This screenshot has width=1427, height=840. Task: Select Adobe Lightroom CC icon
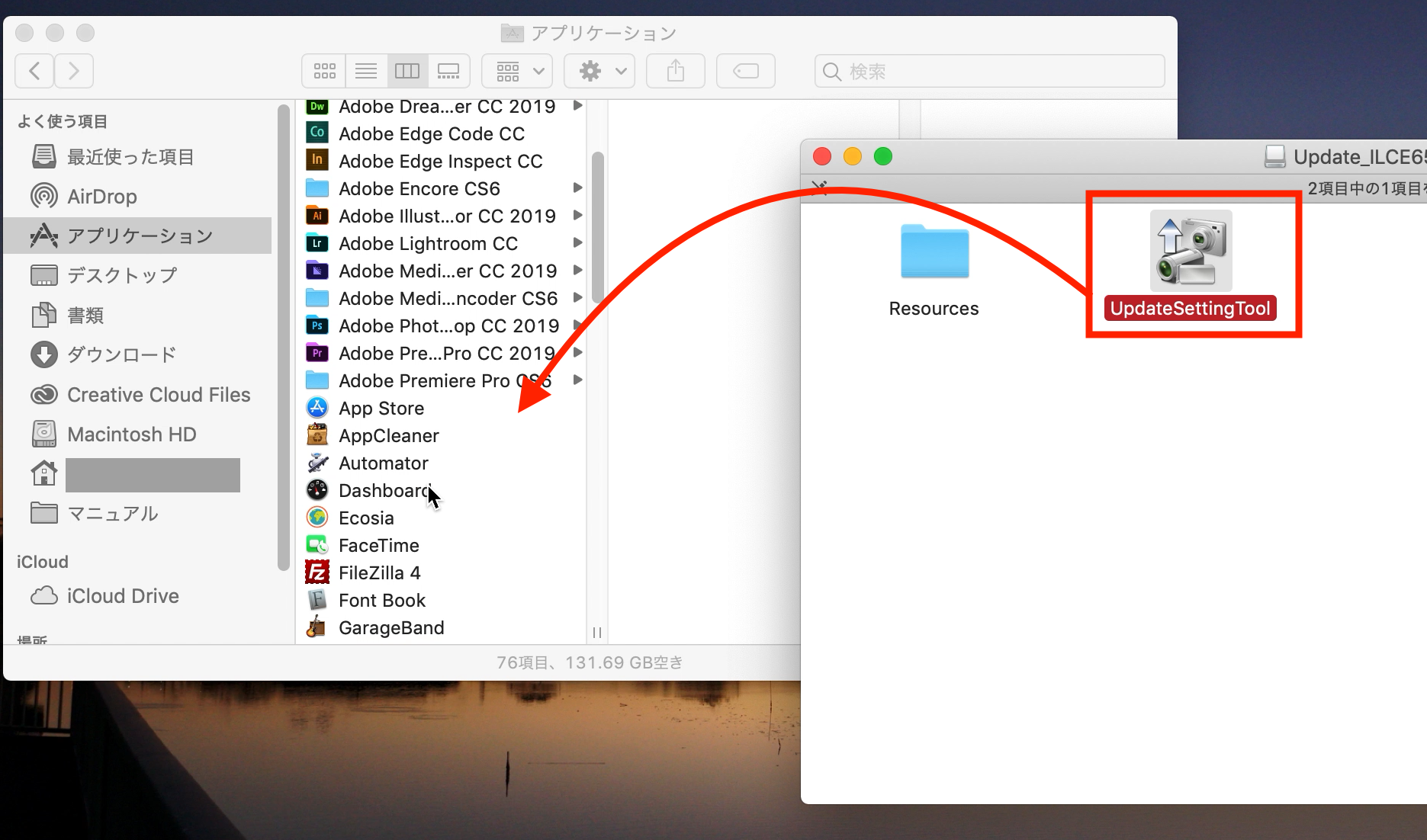click(x=317, y=243)
